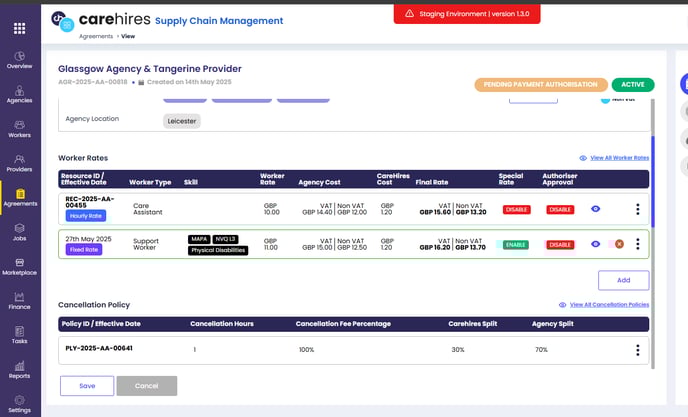Click the 27th May 2025 effective date
Image resolution: width=688 pixels, height=417 pixels.
pyautogui.click(x=88, y=239)
